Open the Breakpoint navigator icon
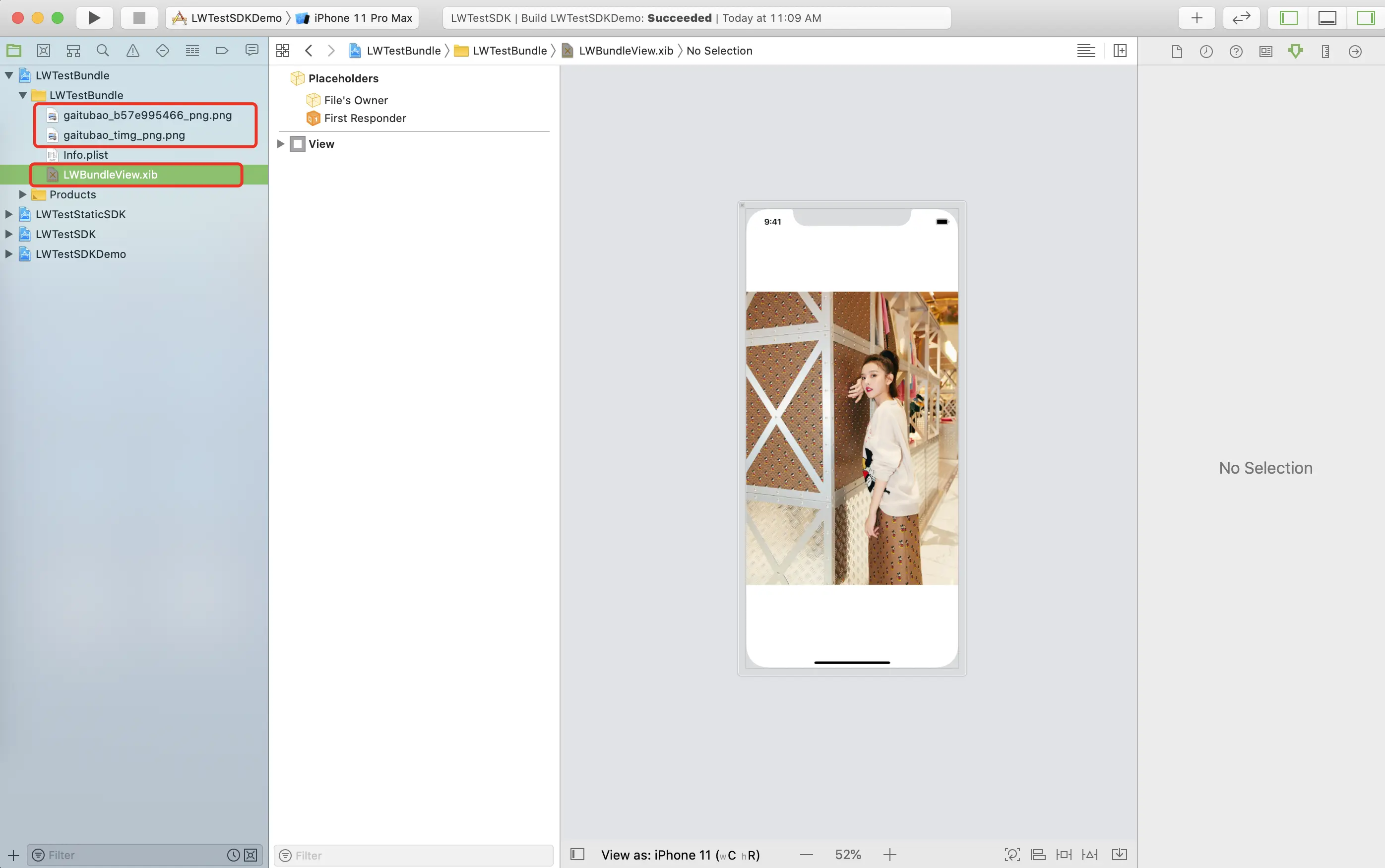The height and width of the screenshot is (868, 1385). tap(222, 51)
